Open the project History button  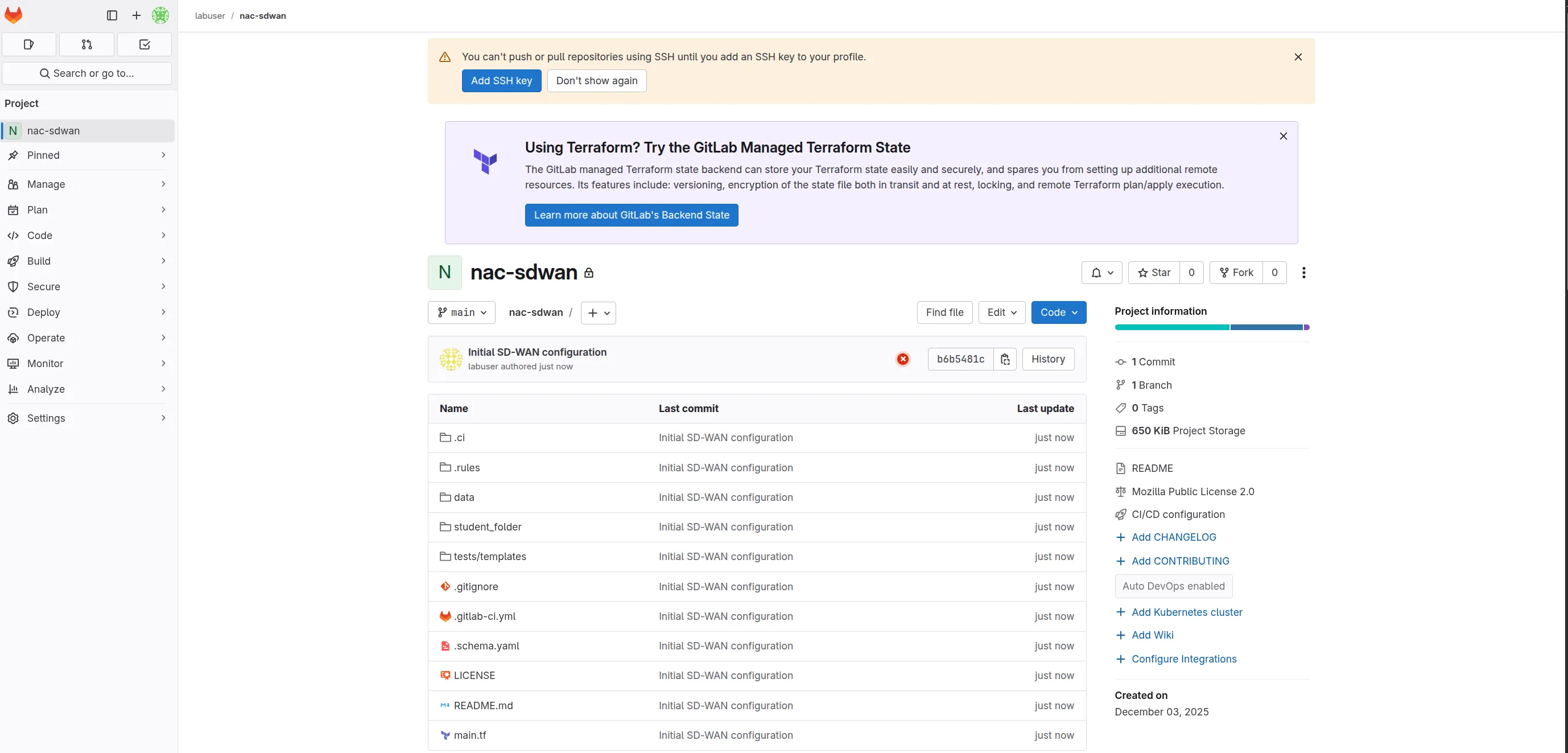click(x=1048, y=359)
